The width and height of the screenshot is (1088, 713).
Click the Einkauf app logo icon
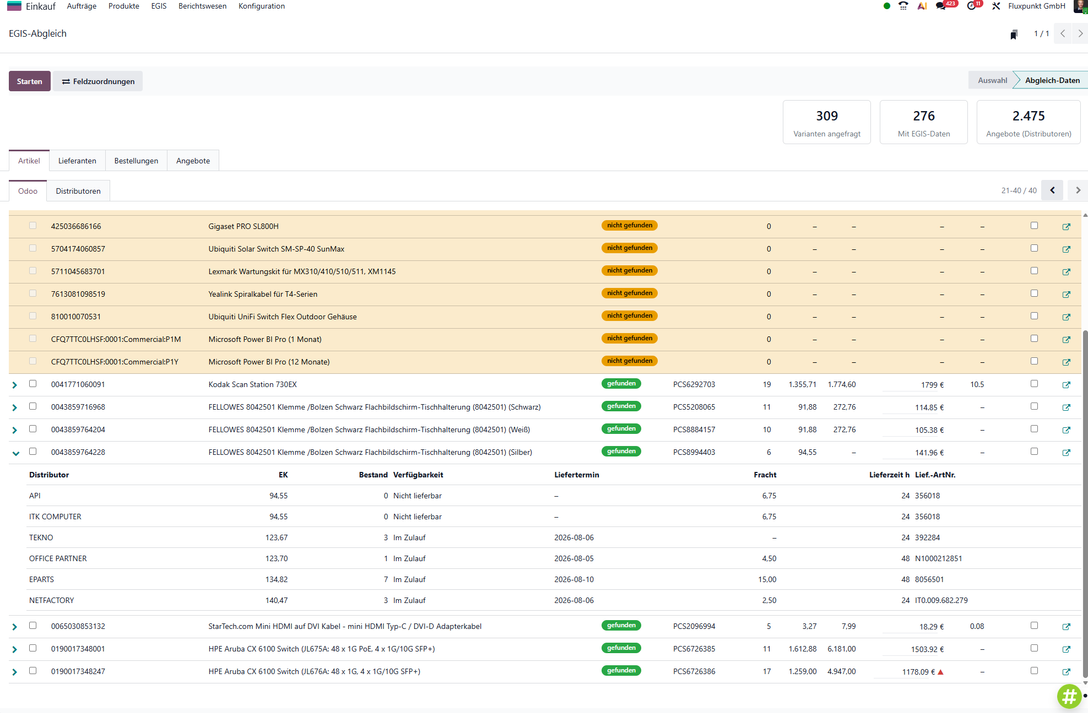pos(14,6)
